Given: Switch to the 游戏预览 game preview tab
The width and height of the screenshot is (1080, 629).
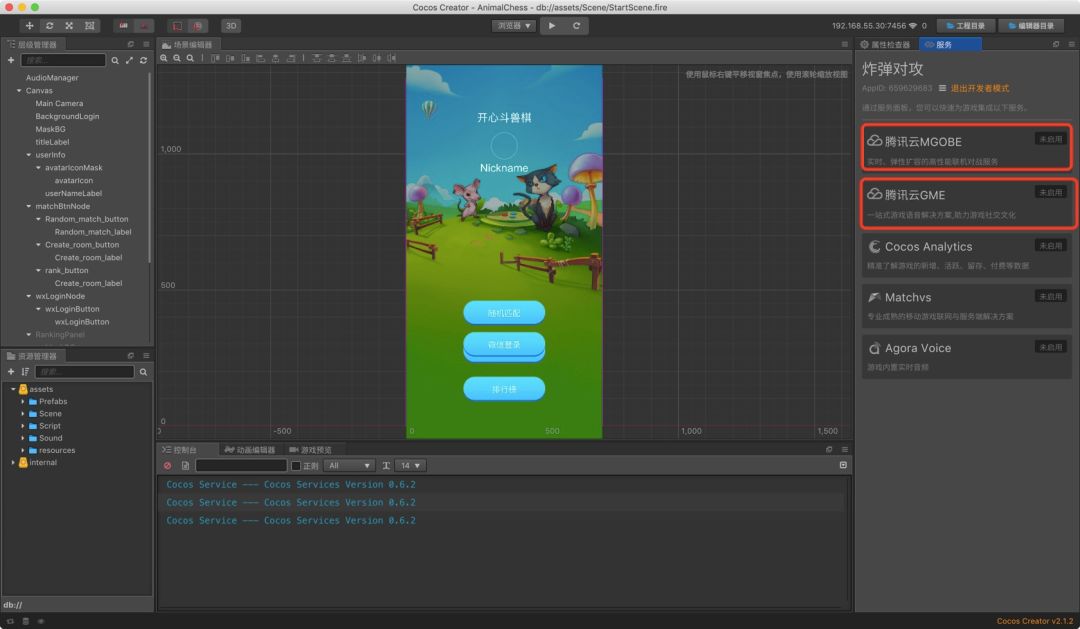Looking at the screenshot, I should (x=311, y=450).
